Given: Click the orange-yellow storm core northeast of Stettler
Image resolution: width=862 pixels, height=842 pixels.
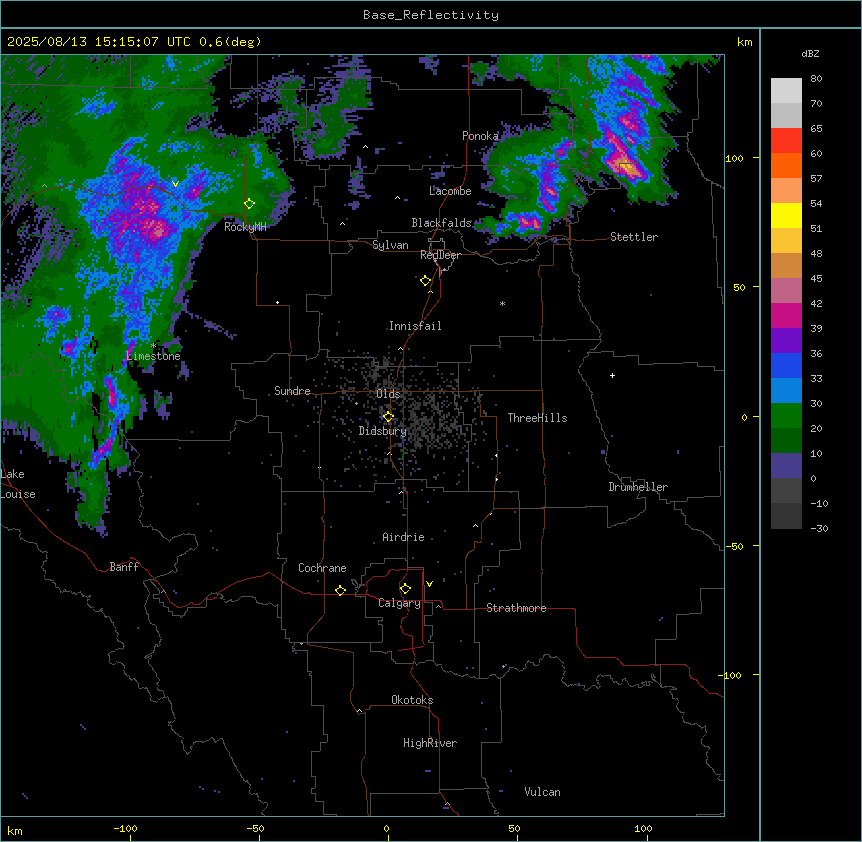Looking at the screenshot, I should pyautogui.click(x=629, y=170).
